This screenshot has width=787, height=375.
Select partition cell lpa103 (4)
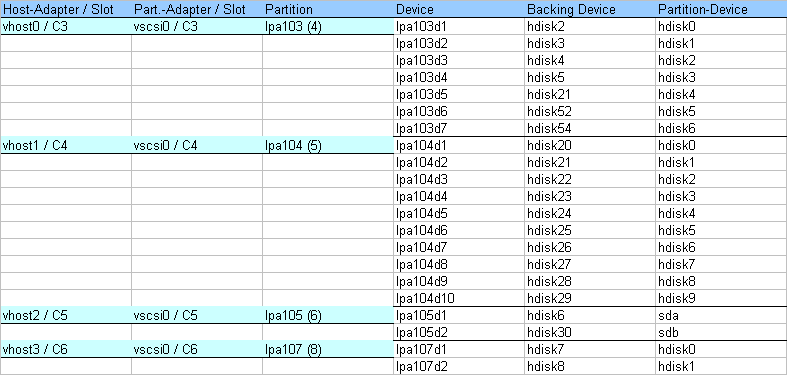click(x=328, y=27)
